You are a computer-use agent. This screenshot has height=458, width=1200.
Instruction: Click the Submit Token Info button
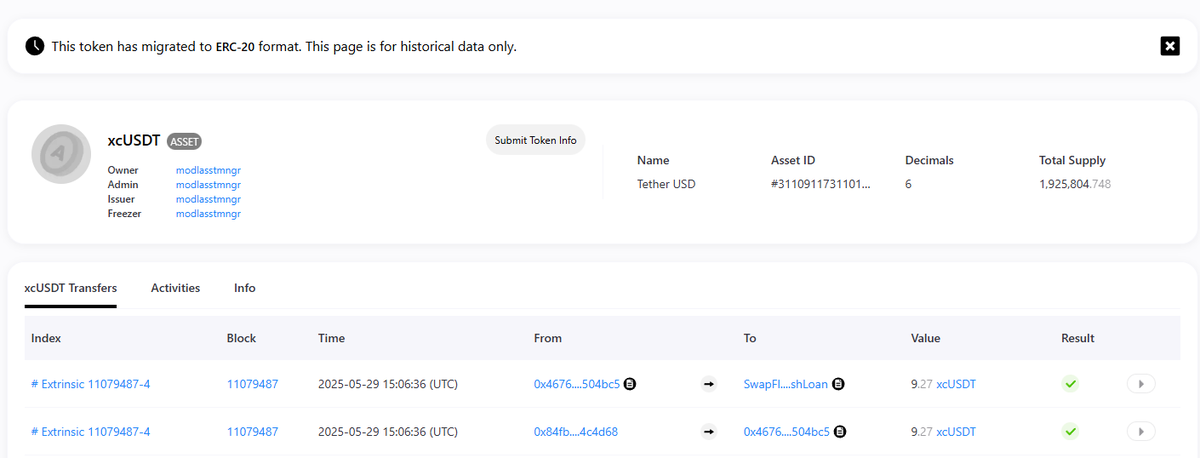click(x=536, y=140)
